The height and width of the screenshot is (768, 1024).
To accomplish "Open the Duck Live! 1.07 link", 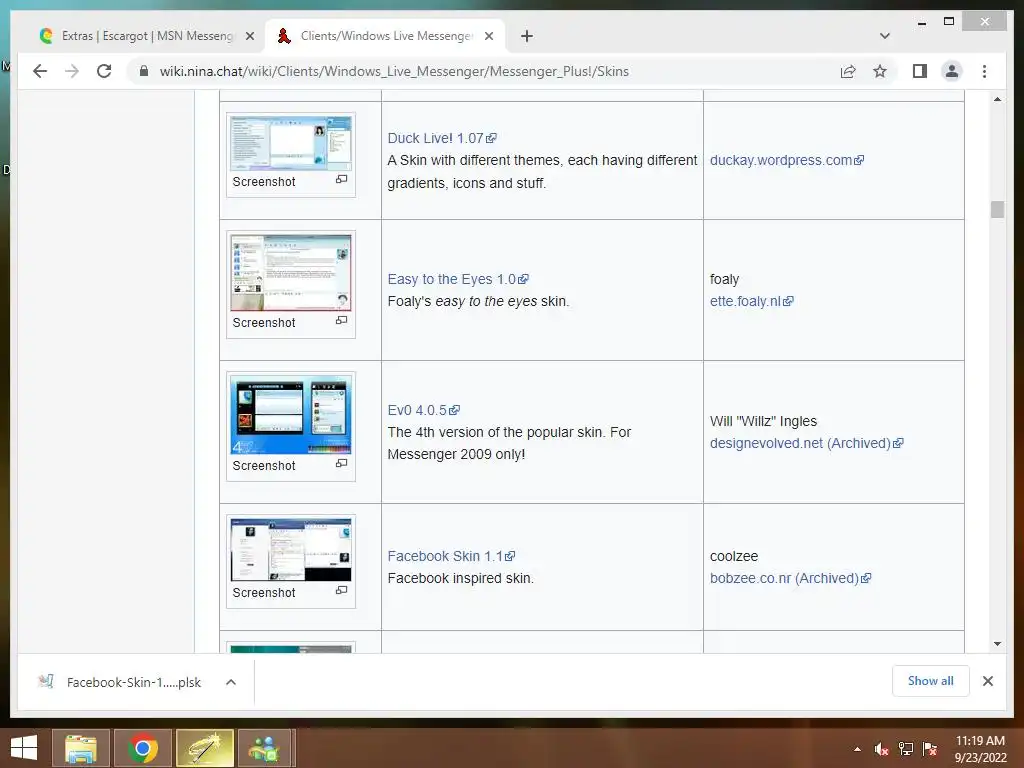I will (441, 138).
